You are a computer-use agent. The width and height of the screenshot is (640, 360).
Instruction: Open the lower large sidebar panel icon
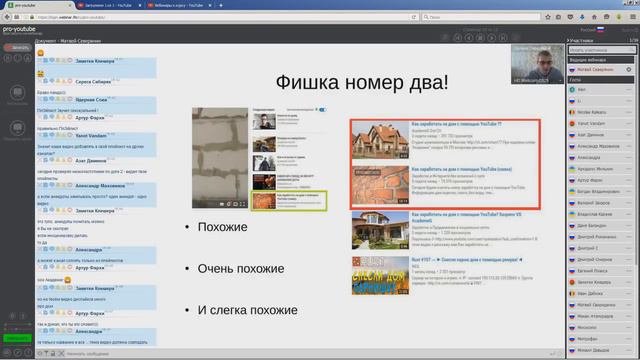[17, 128]
